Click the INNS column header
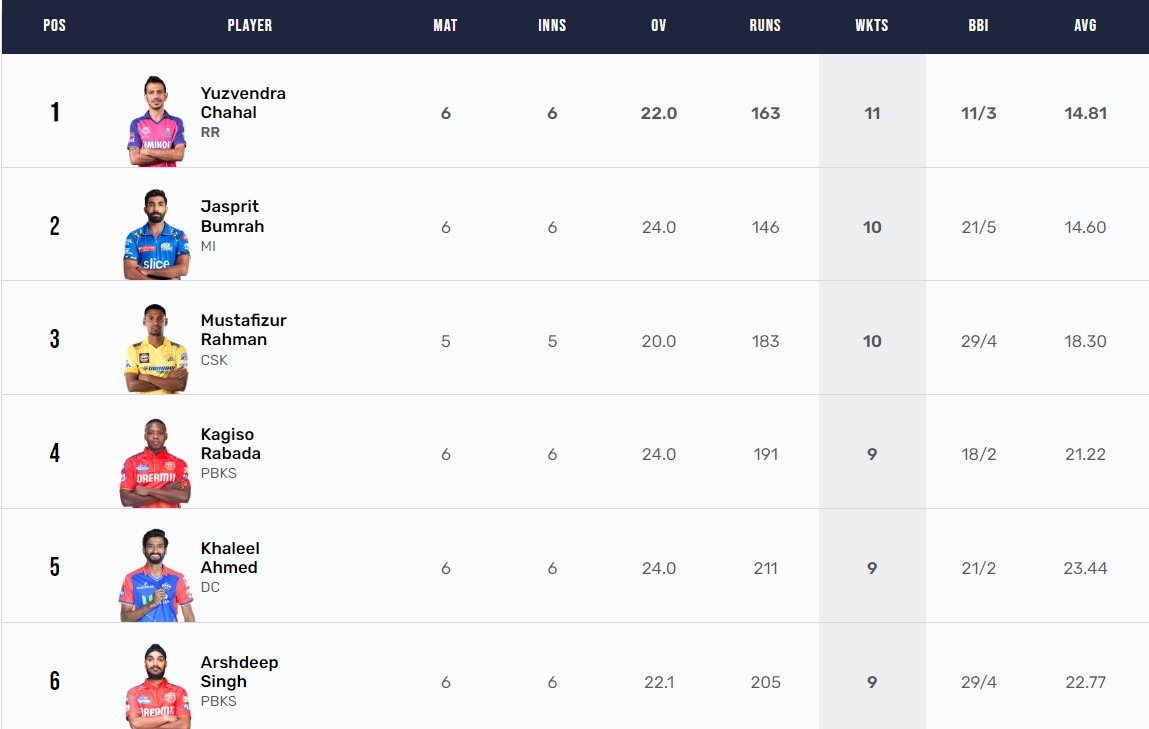 coord(552,26)
